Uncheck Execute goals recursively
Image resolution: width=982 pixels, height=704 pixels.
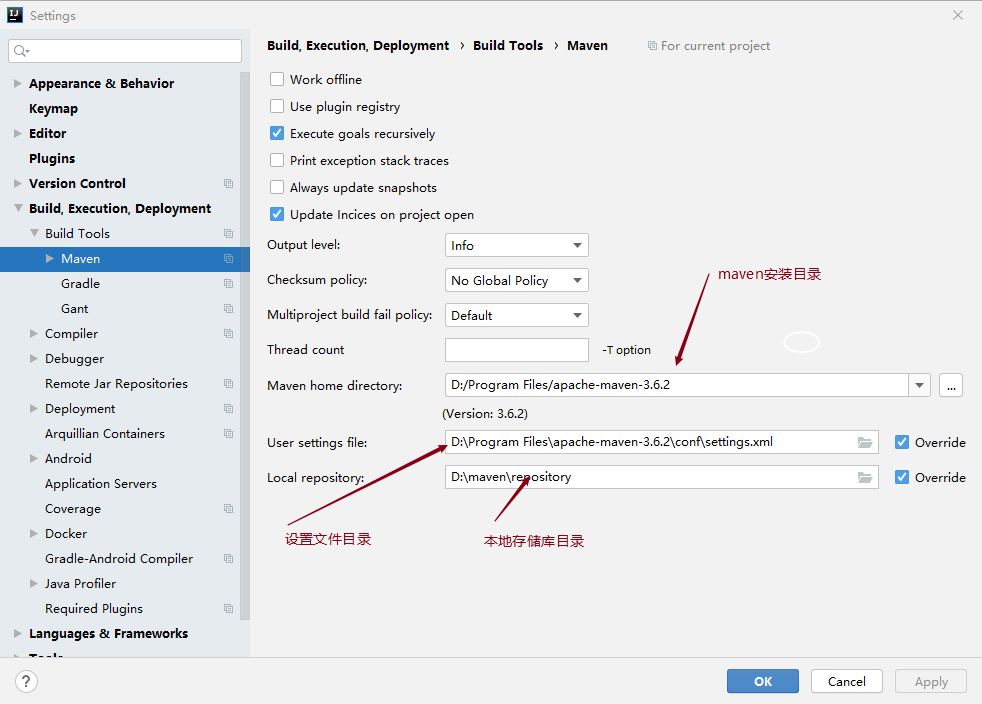(277, 133)
